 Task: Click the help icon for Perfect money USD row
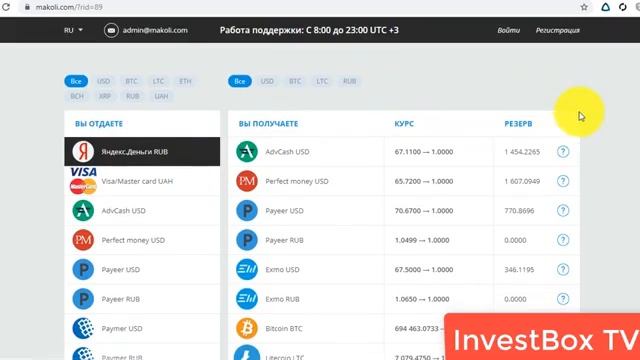tap(563, 181)
